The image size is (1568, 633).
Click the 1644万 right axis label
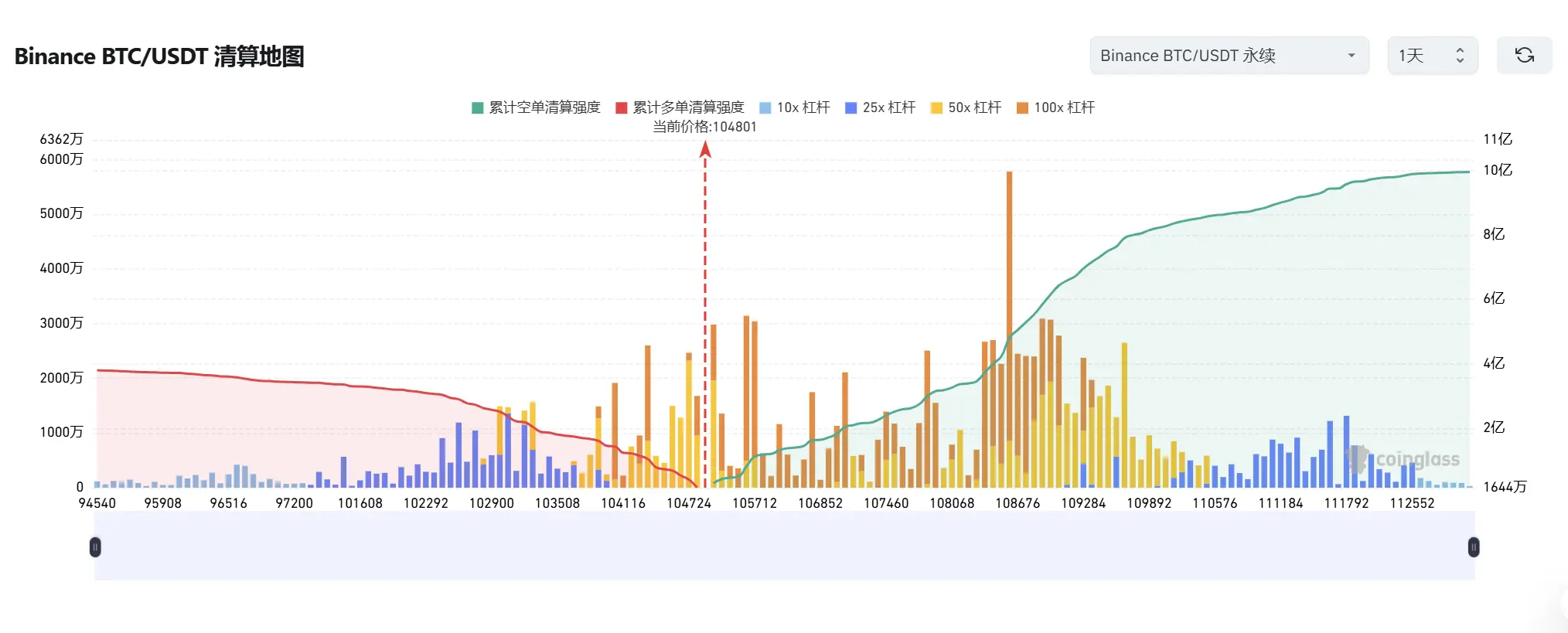(1505, 487)
